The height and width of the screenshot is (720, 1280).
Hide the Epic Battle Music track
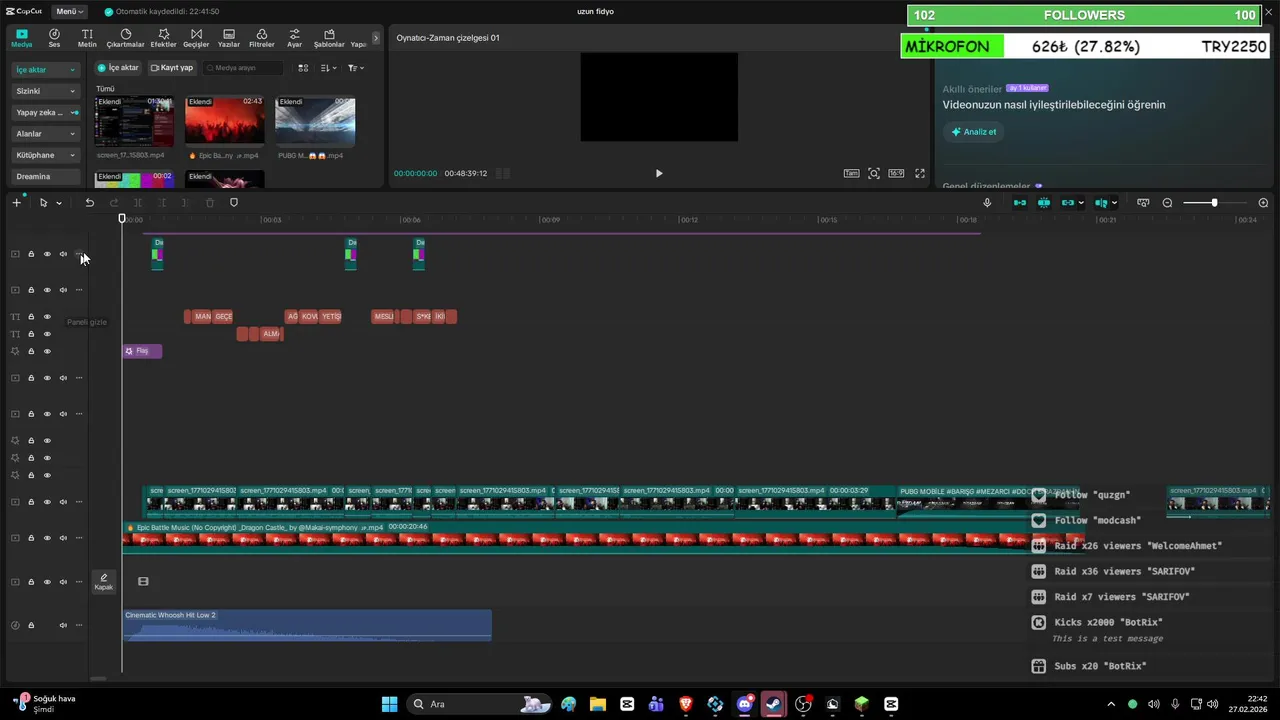tap(47, 538)
